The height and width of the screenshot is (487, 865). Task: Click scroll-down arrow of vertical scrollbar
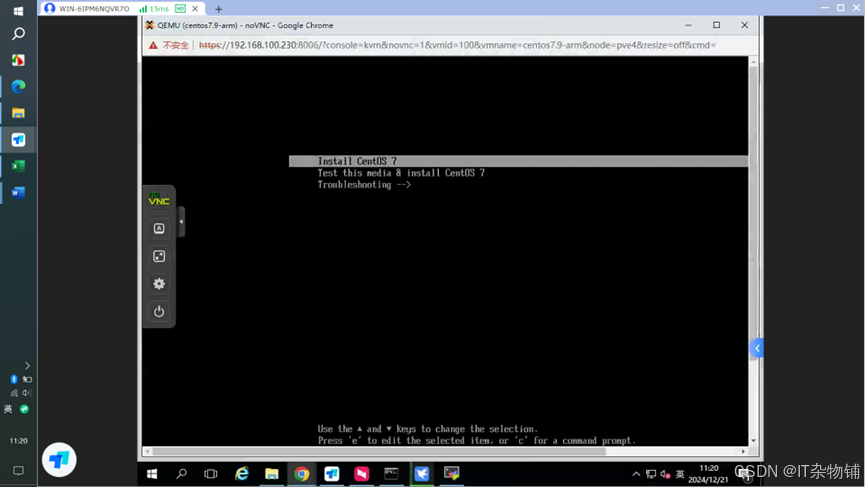(753, 441)
